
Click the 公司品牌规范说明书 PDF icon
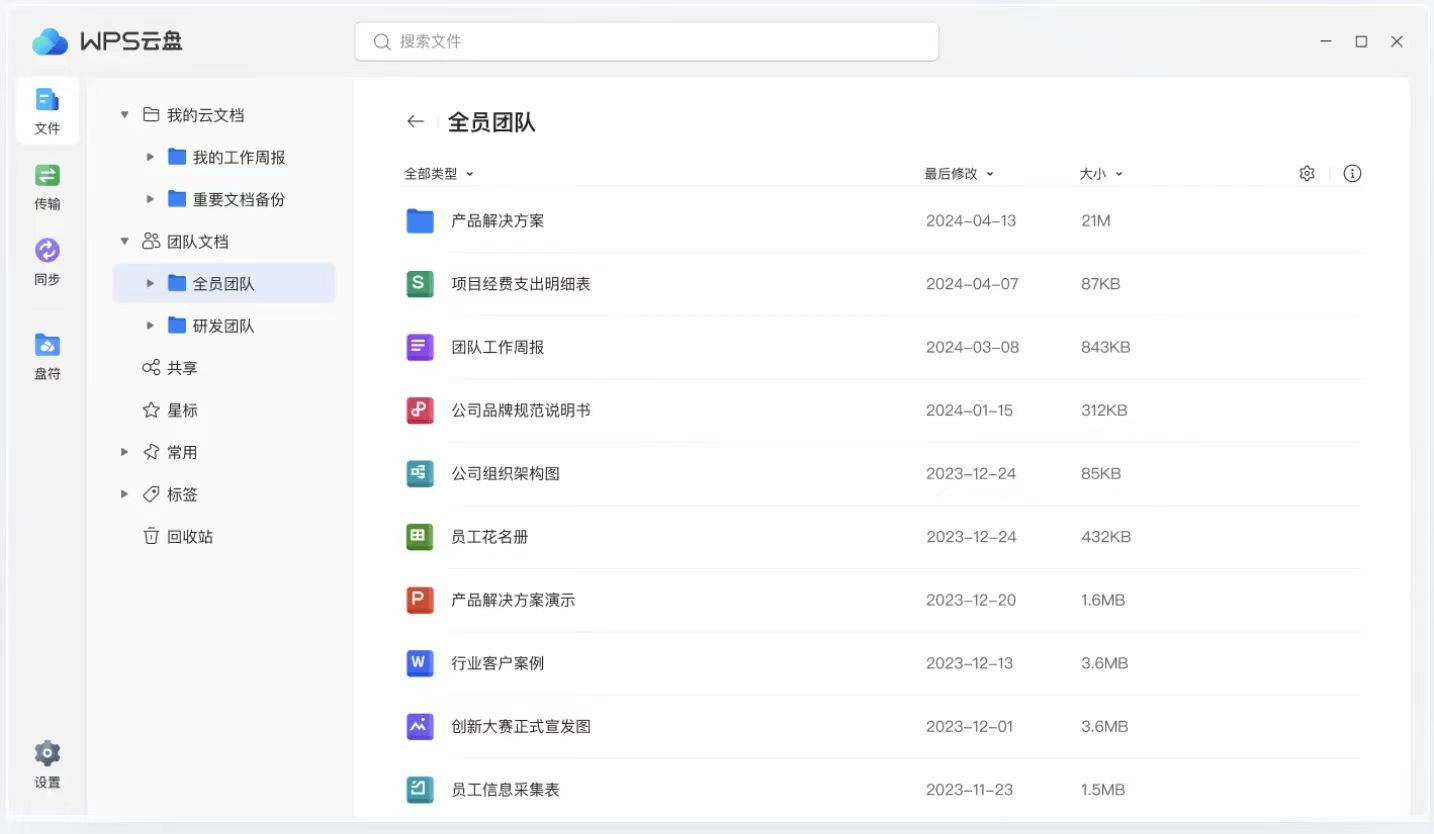[419, 411]
